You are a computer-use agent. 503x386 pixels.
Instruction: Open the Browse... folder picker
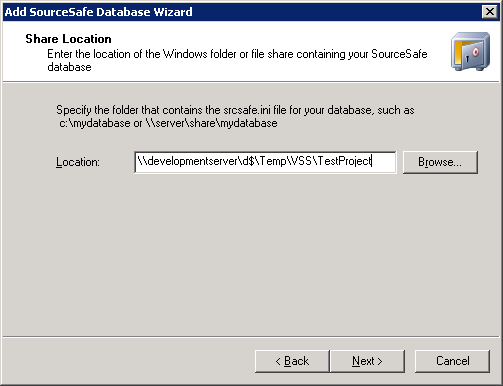point(440,162)
